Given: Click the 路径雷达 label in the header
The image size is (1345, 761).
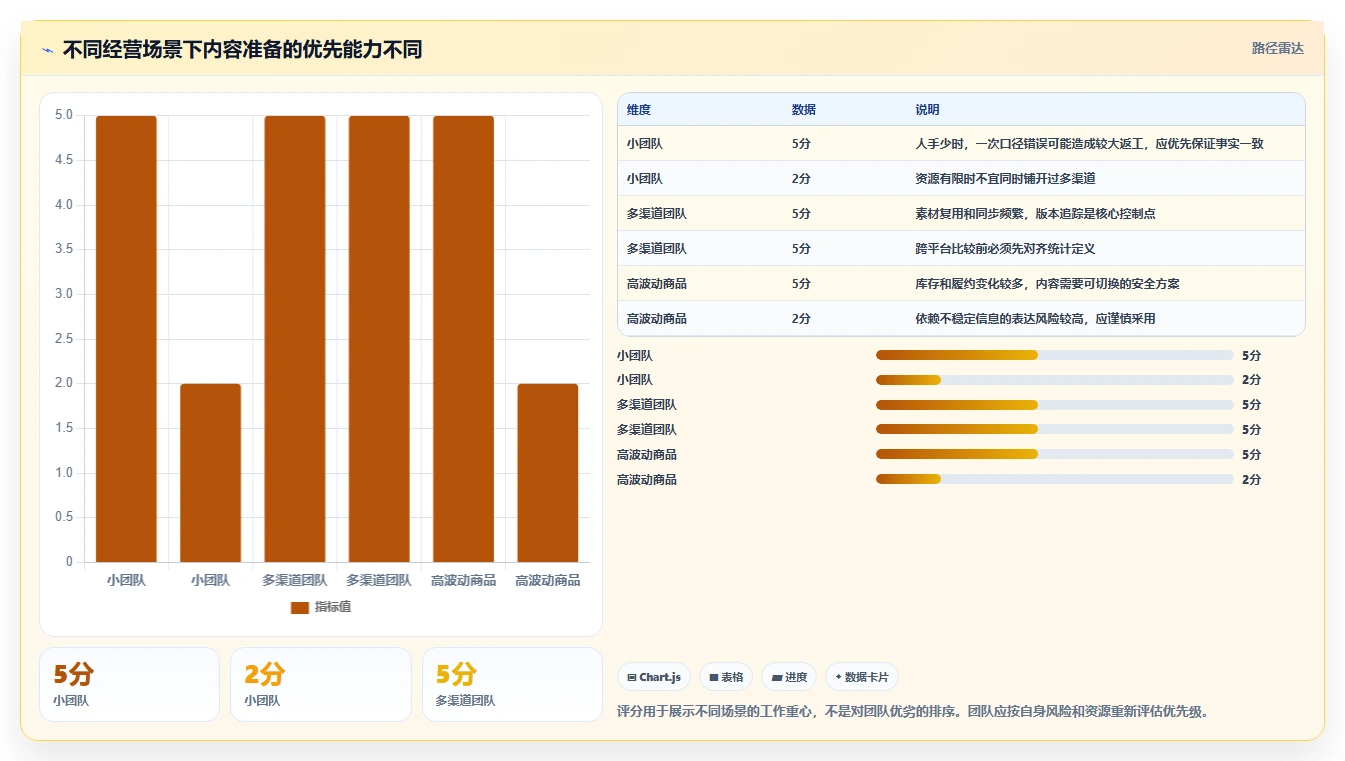Looking at the screenshot, I should tap(1278, 48).
